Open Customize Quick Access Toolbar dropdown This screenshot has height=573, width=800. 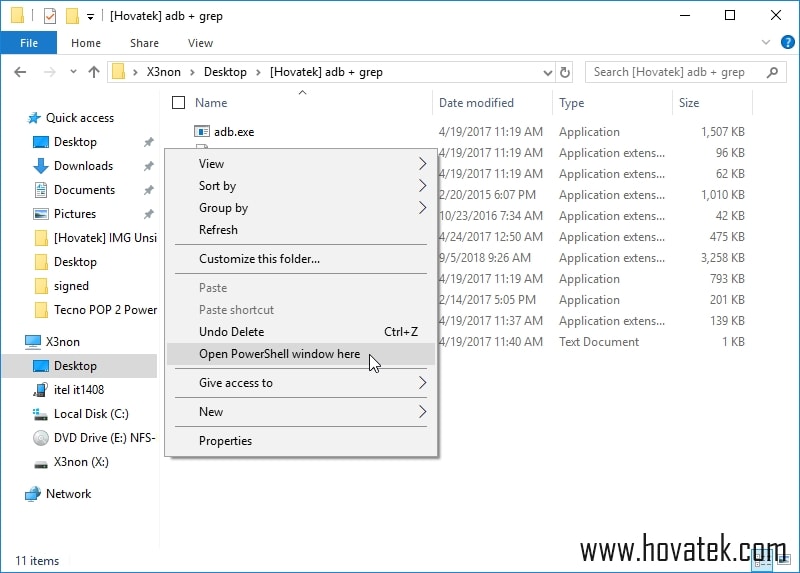click(90, 17)
